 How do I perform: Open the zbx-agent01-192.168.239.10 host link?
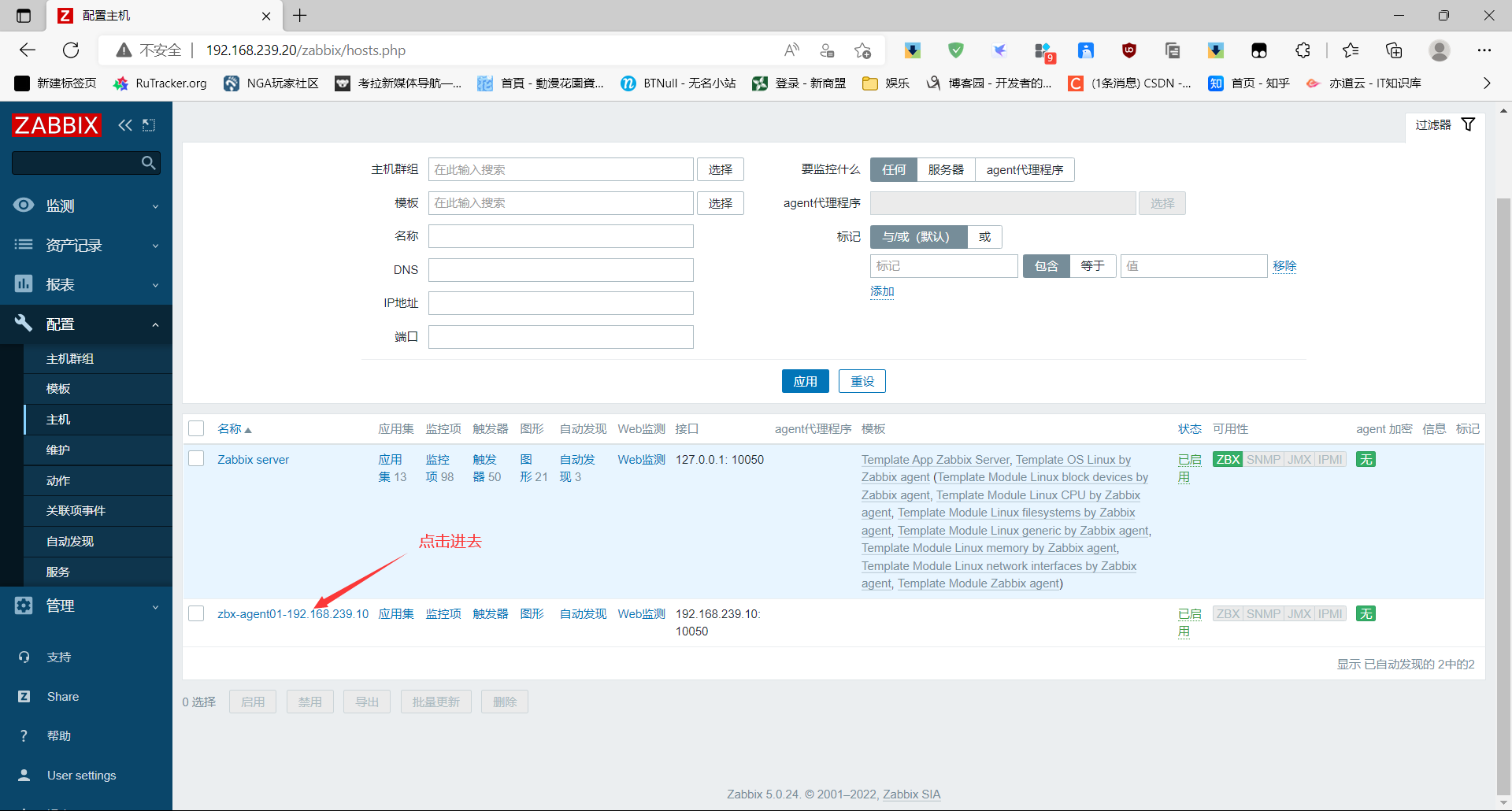coord(293,614)
